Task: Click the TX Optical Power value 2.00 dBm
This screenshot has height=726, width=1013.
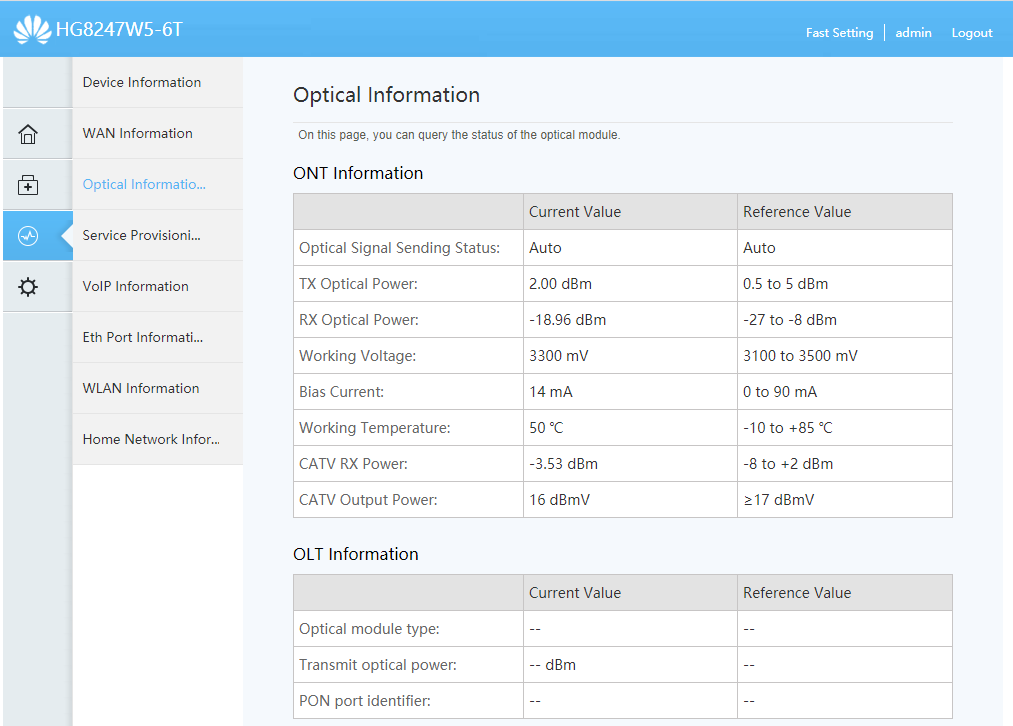Action: coord(560,284)
